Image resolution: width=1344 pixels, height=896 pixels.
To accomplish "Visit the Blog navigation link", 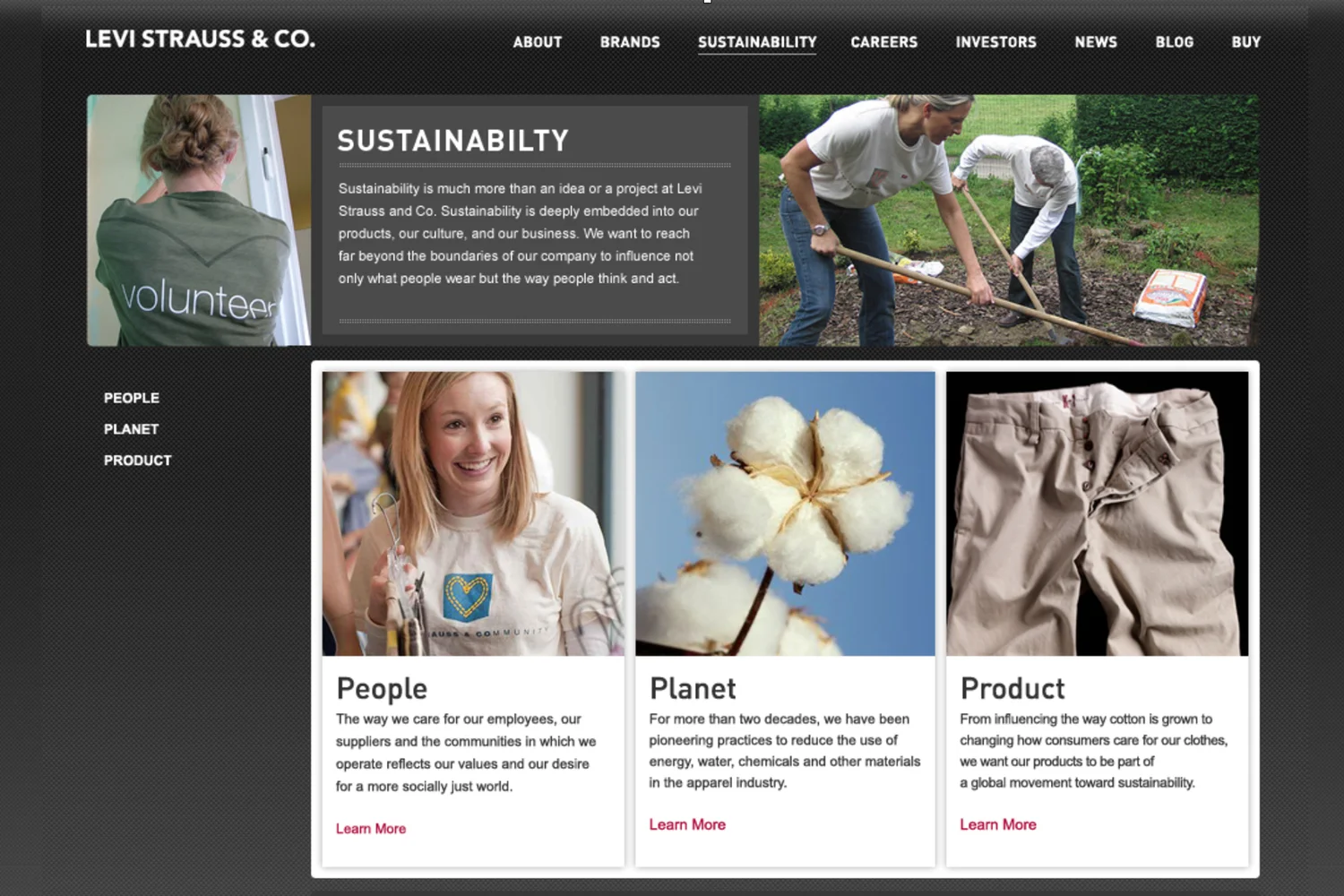I will click(x=1175, y=42).
